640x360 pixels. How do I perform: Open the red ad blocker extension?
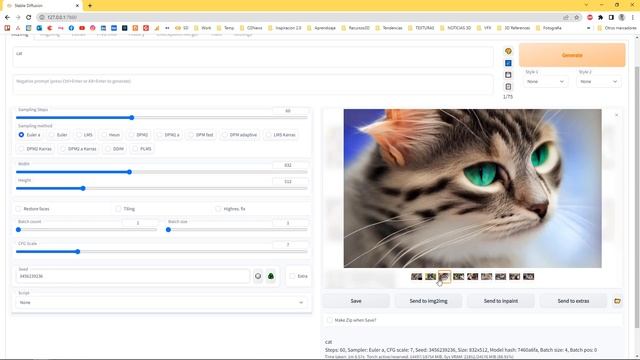tap(590, 18)
